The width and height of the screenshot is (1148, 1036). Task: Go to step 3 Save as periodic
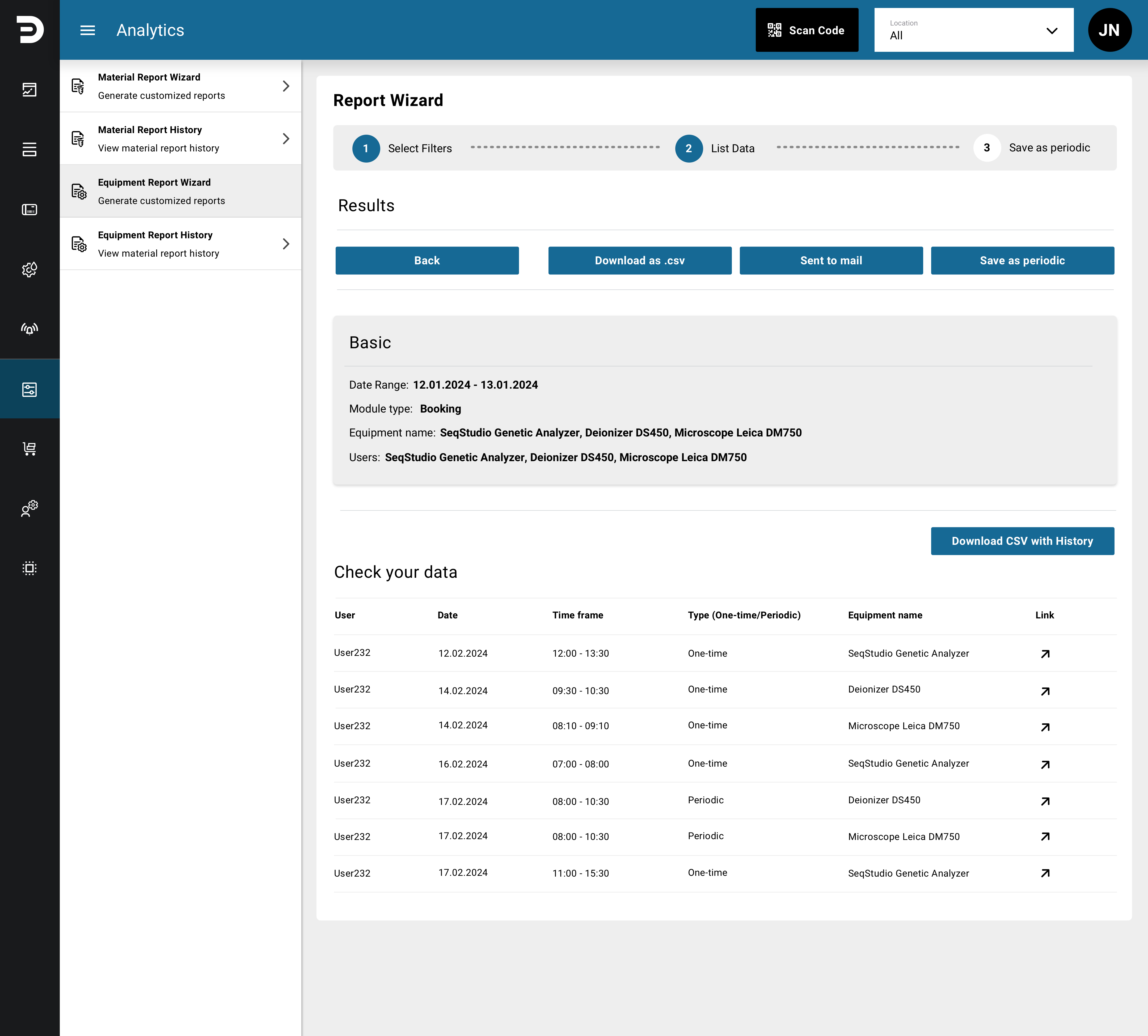coord(1032,147)
